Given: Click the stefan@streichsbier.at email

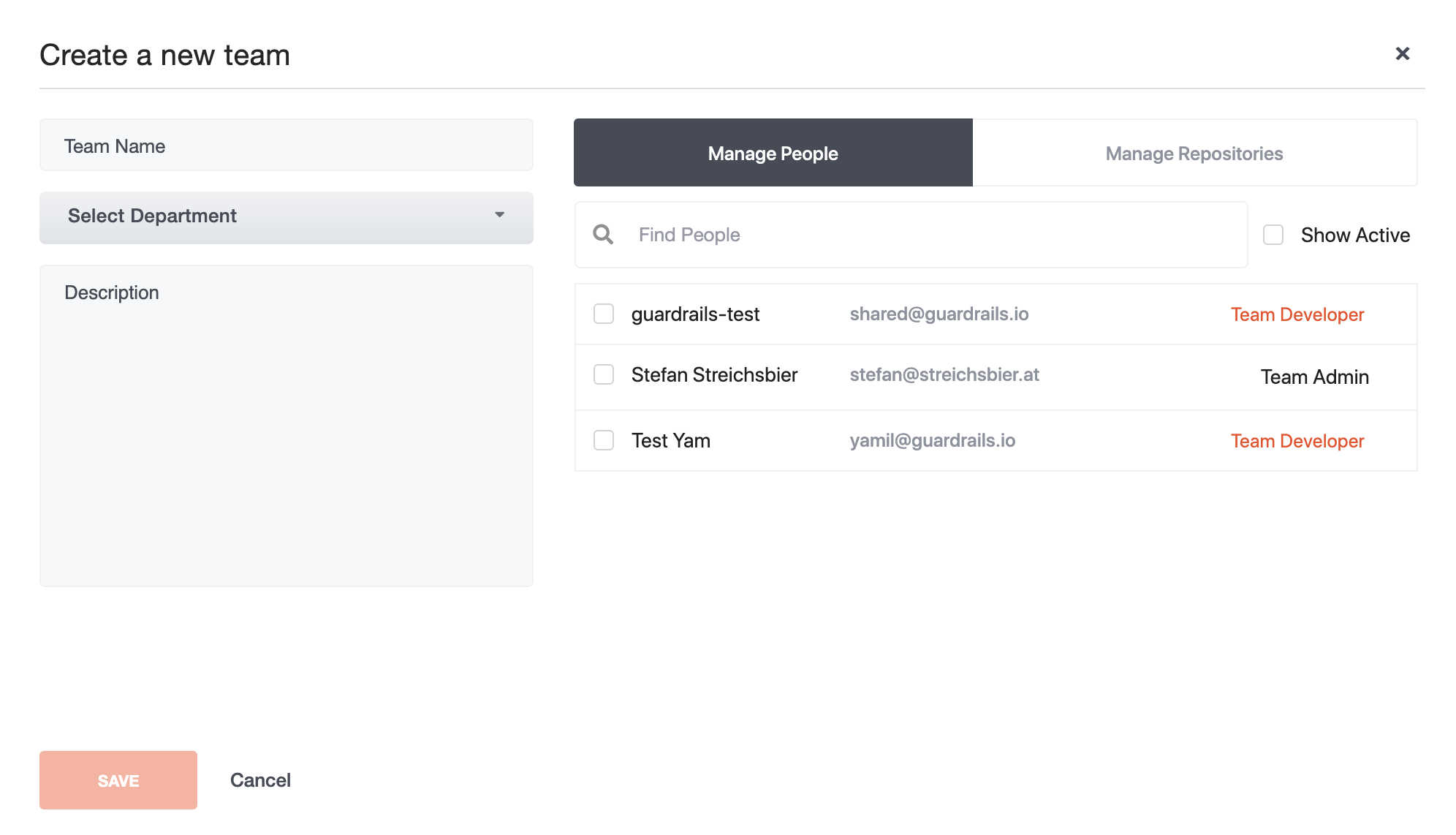Looking at the screenshot, I should pos(944,374).
